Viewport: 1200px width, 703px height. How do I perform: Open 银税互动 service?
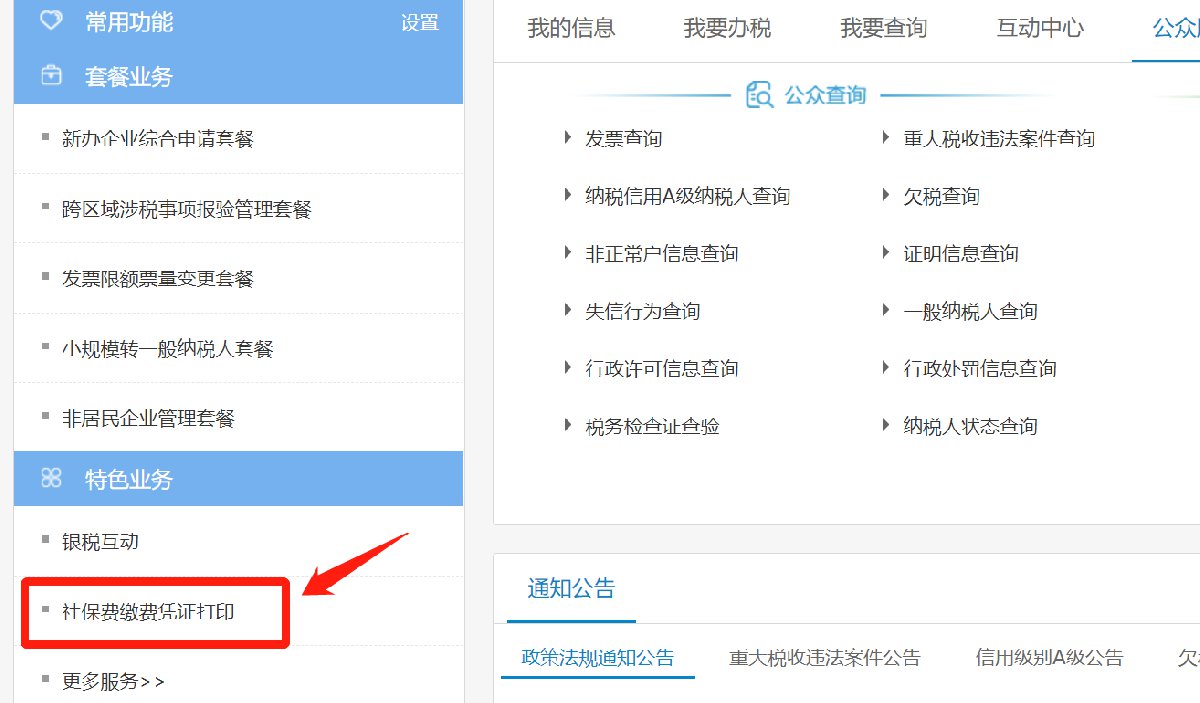(x=100, y=542)
